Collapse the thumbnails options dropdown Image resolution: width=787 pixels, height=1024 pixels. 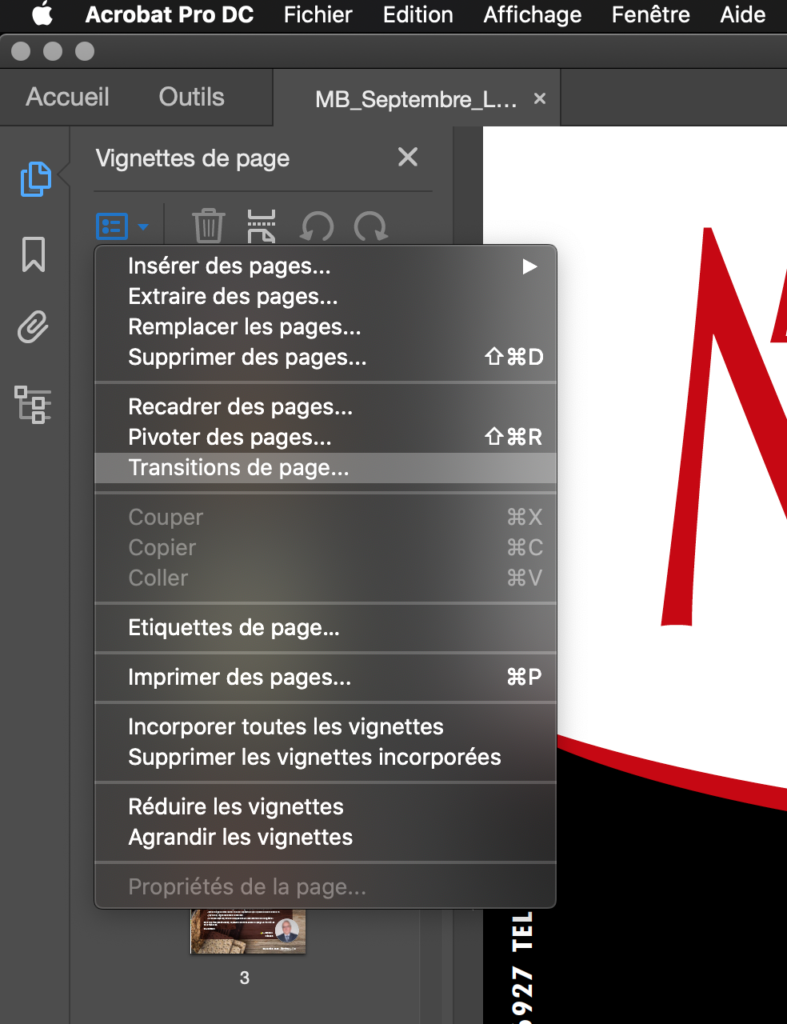(x=122, y=227)
